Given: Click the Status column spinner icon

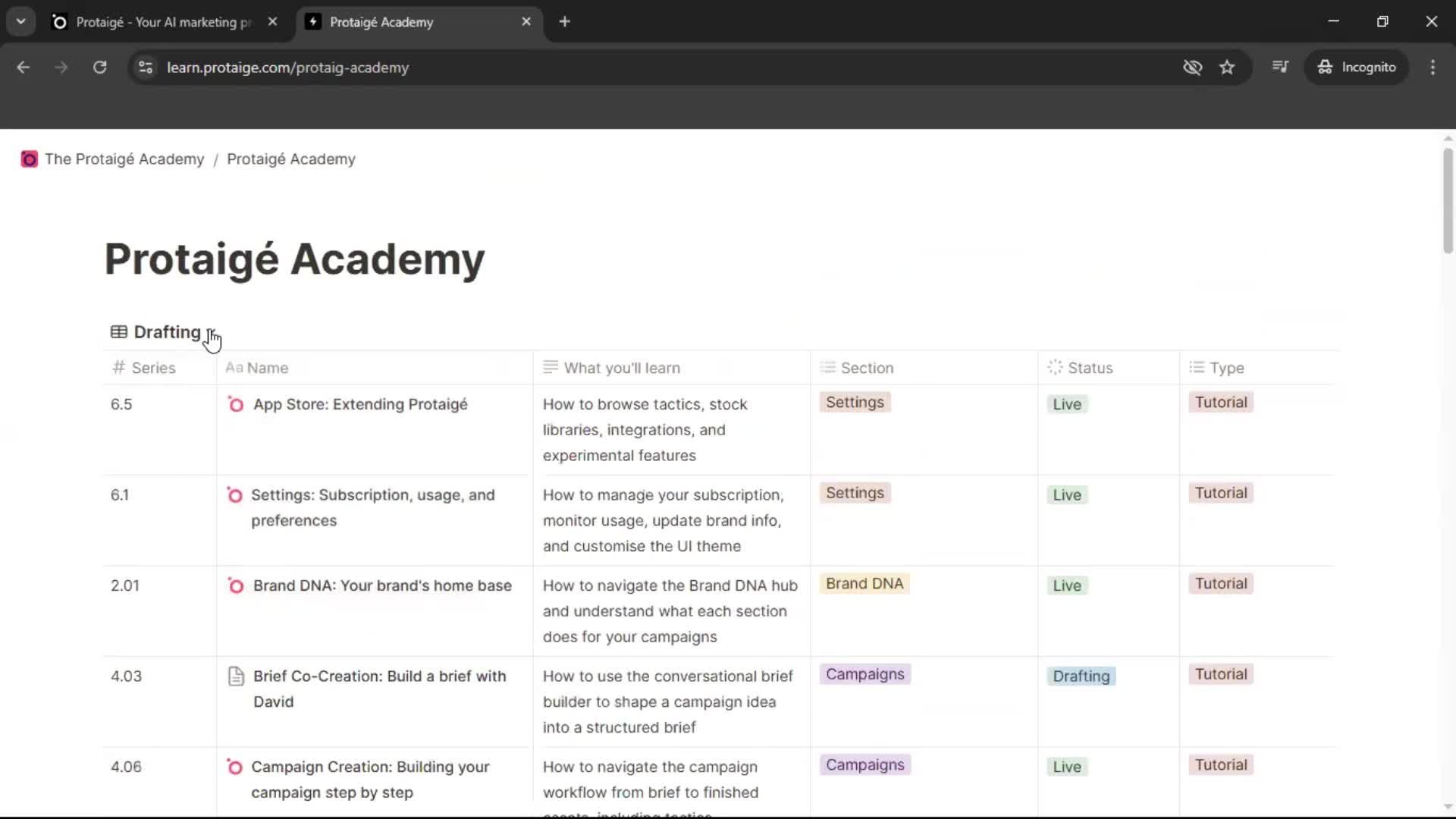Looking at the screenshot, I should [1055, 368].
